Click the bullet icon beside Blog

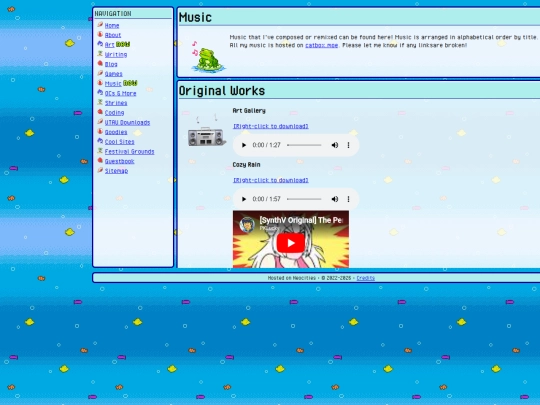click(100, 63)
